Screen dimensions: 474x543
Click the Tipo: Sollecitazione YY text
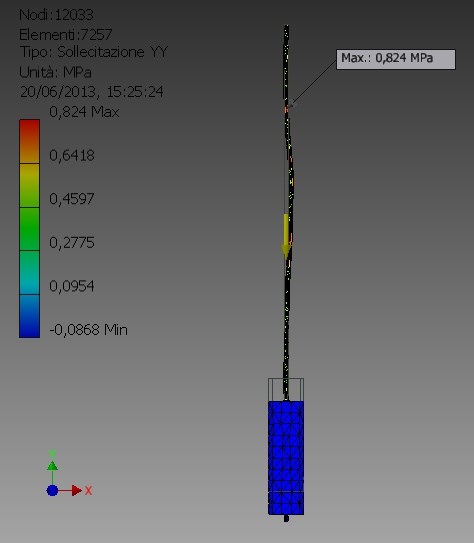click(x=94, y=52)
